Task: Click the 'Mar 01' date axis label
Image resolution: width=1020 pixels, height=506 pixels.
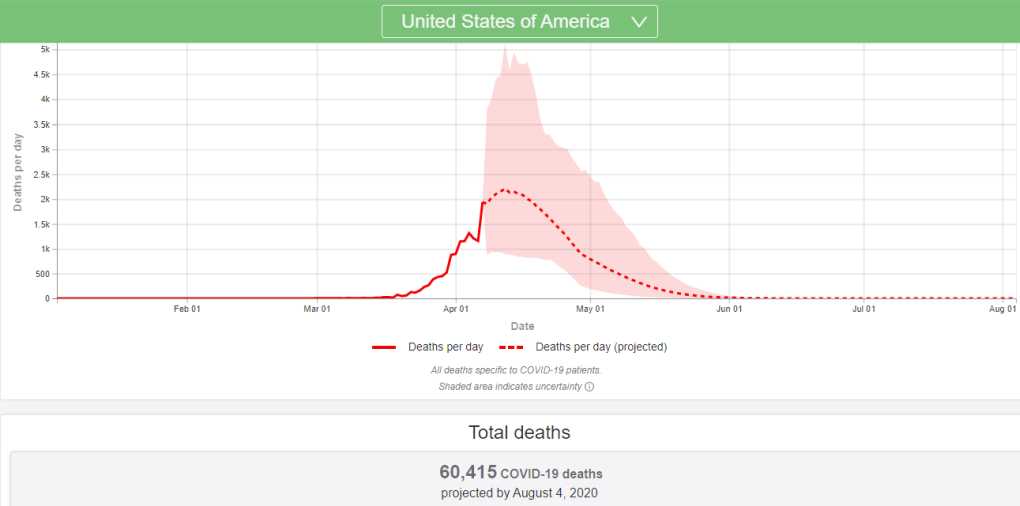Action: [317, 310]
